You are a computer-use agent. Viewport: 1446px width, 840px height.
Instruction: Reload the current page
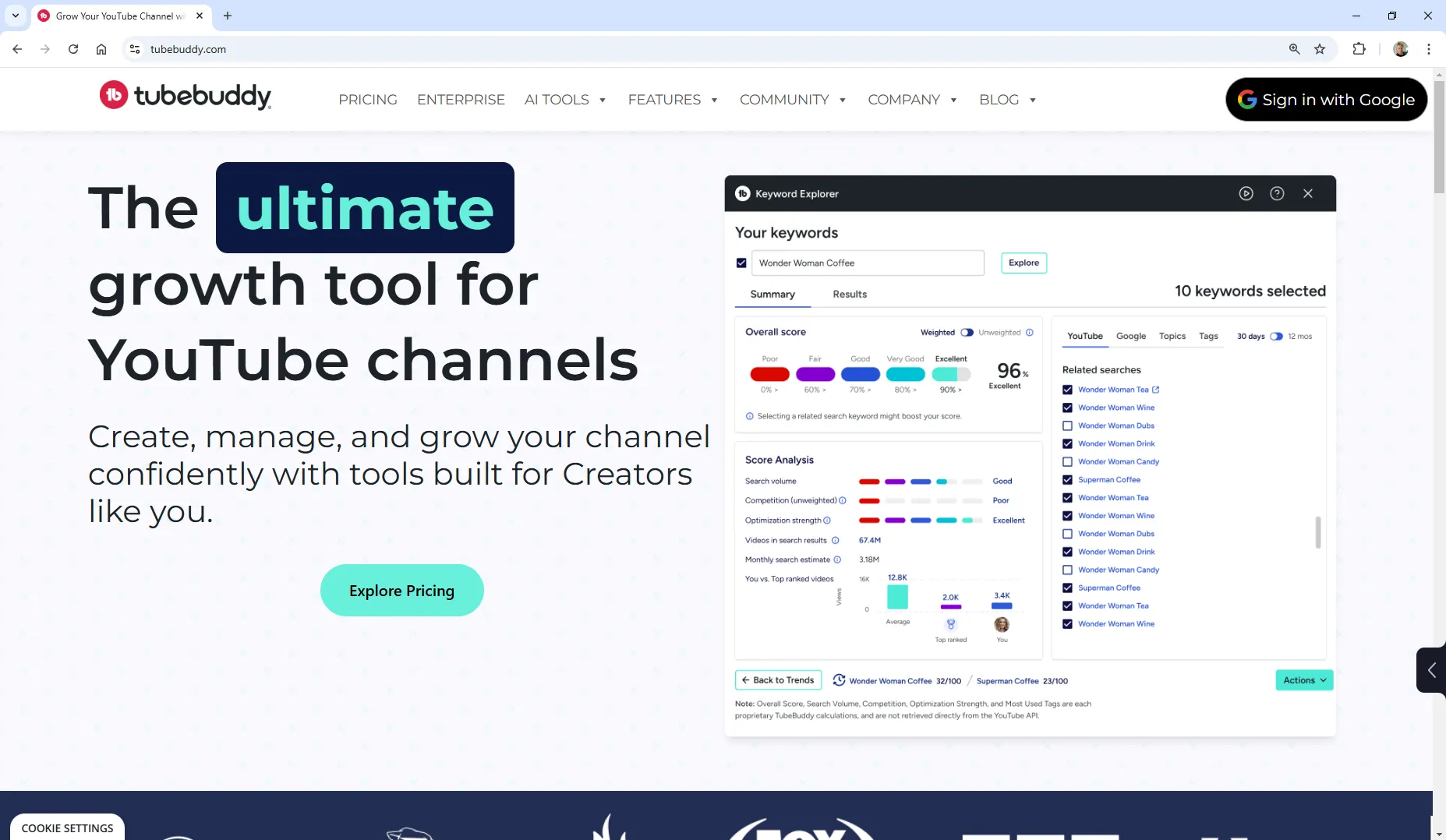tap(73, 49)
